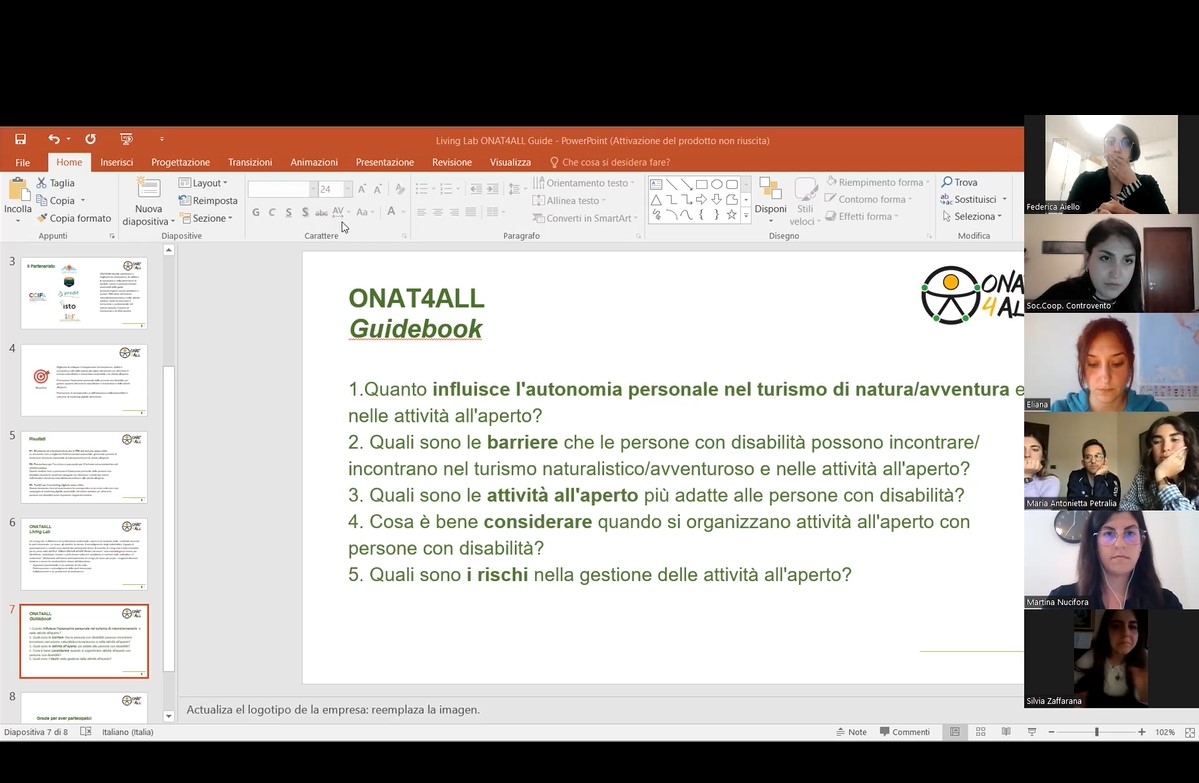Open Converti in SmartArt menu
Screen dimensions: 1199x783
coord(585,218)
